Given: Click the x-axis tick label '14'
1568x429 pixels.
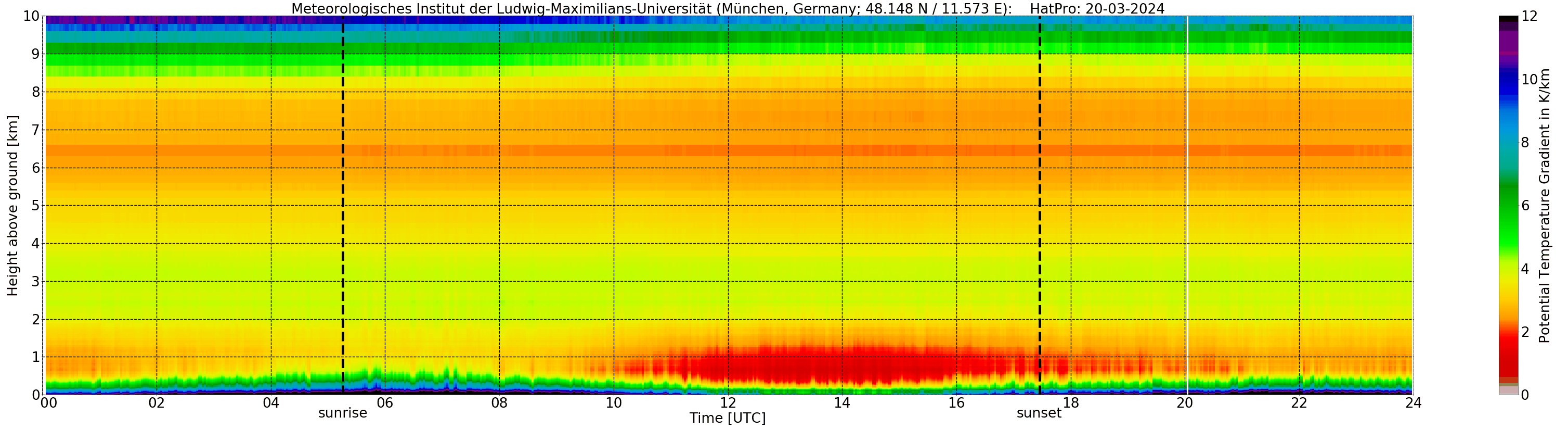Looking at the screenshot, I should (842, 403).
